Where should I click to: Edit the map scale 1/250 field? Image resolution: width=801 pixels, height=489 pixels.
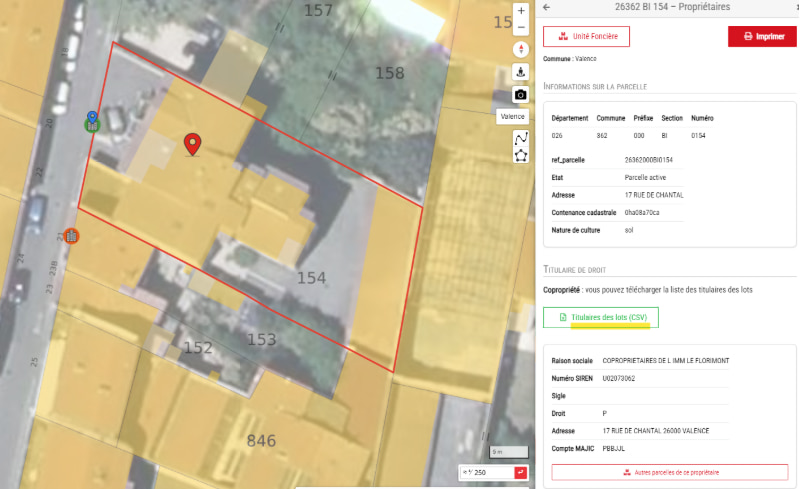click(487, 473)
